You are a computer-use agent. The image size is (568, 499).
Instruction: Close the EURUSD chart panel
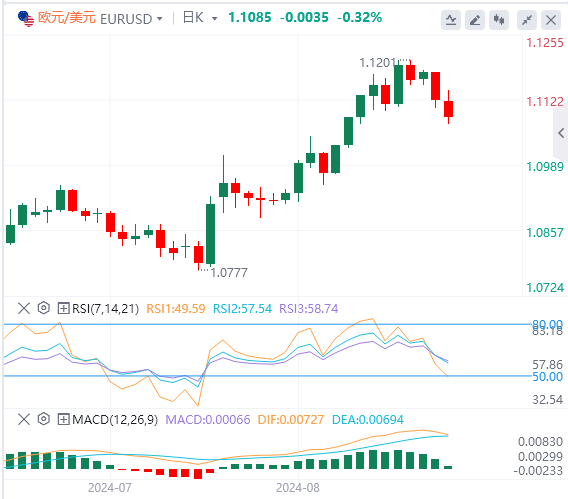point(551,20)
